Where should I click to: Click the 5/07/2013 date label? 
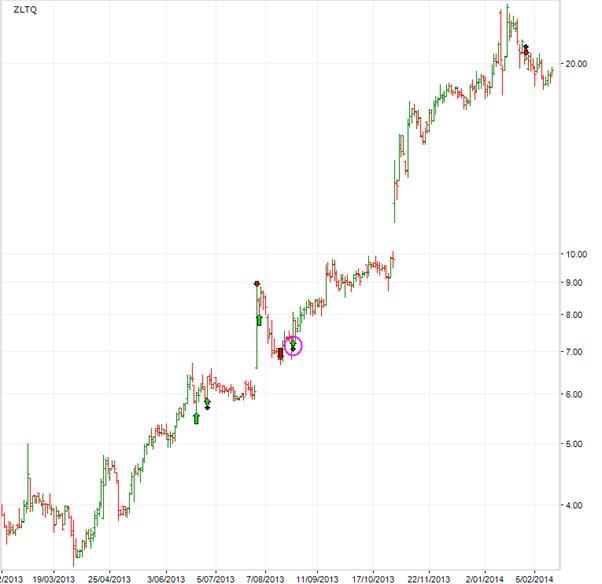pyautogui.click(x=215, y=579)
